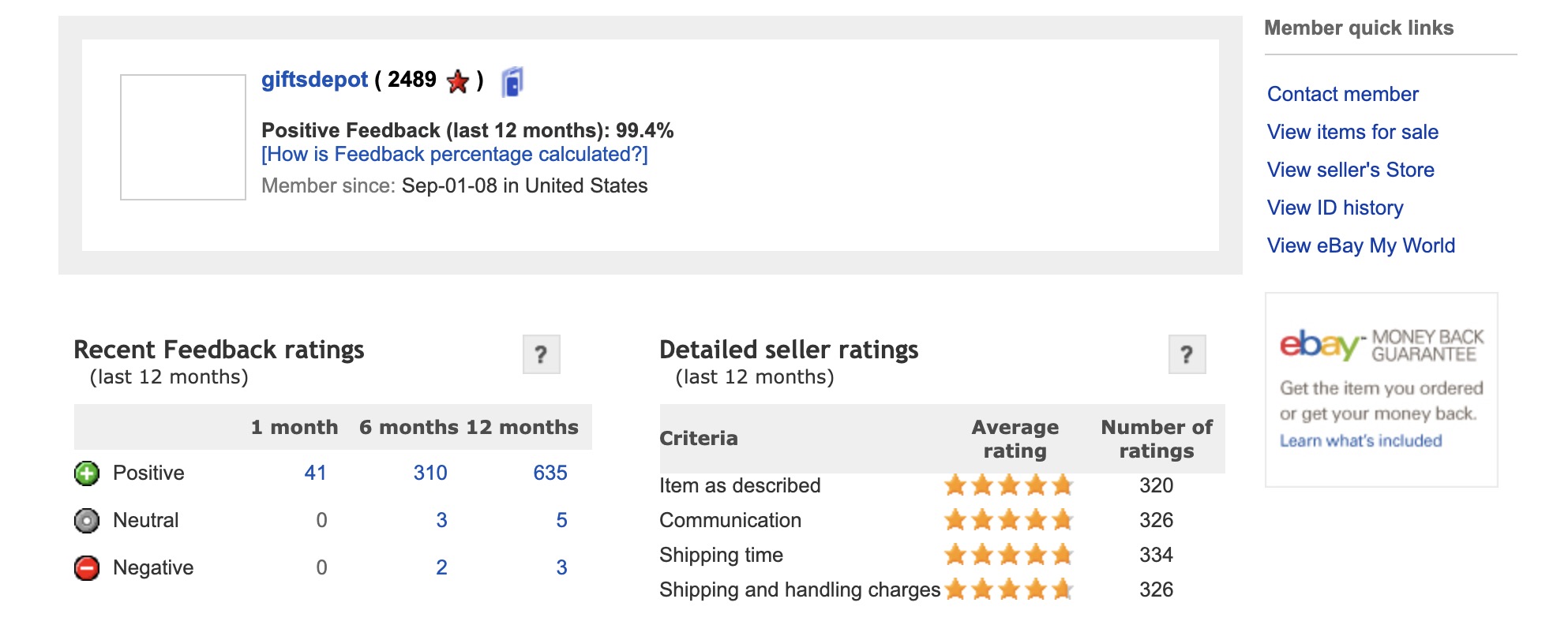Click the eBay Money Back Guarantee logo

coord(1381,345)
